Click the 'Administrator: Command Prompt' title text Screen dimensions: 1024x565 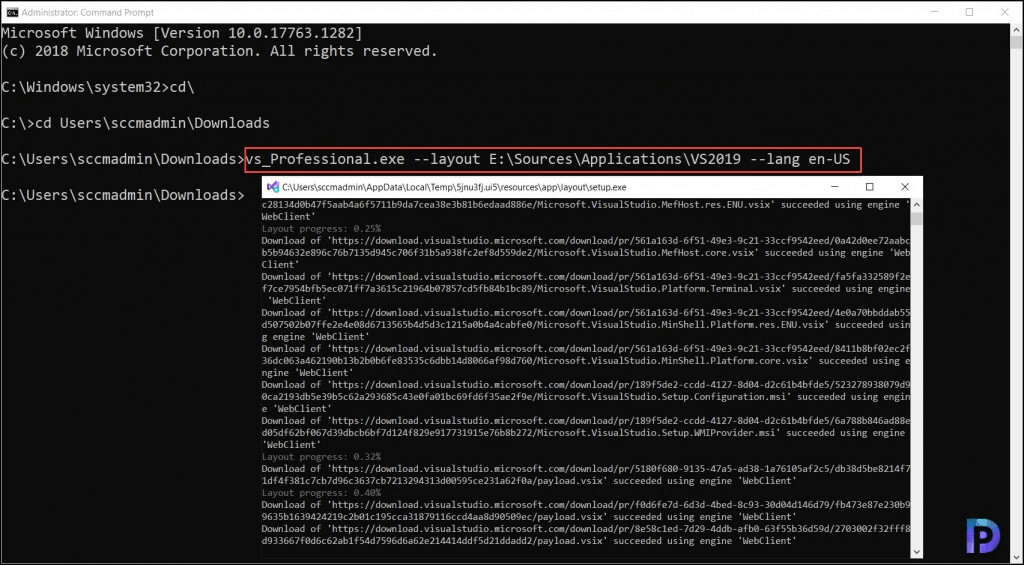88,12
